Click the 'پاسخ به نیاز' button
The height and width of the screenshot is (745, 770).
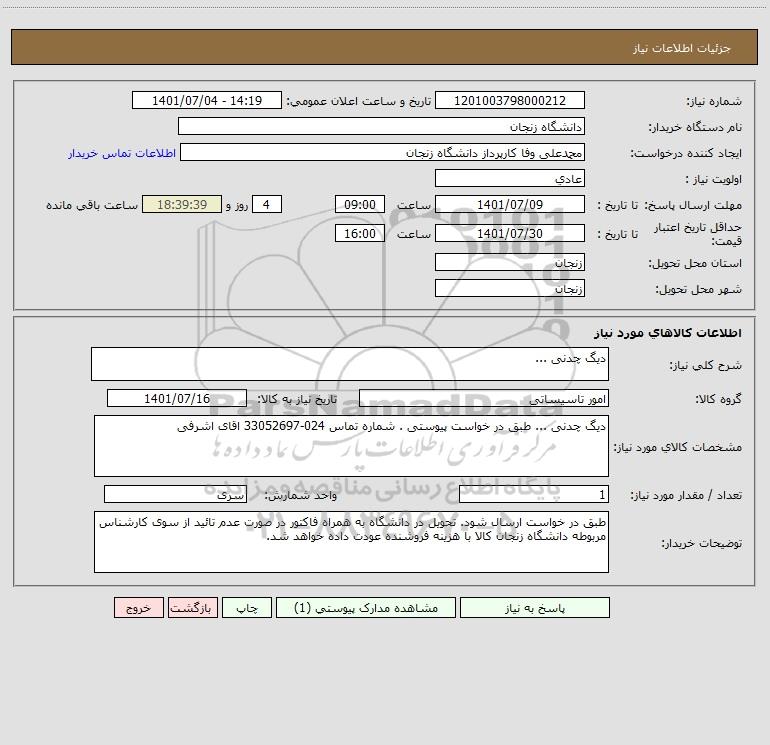click(x=534, y=607)
